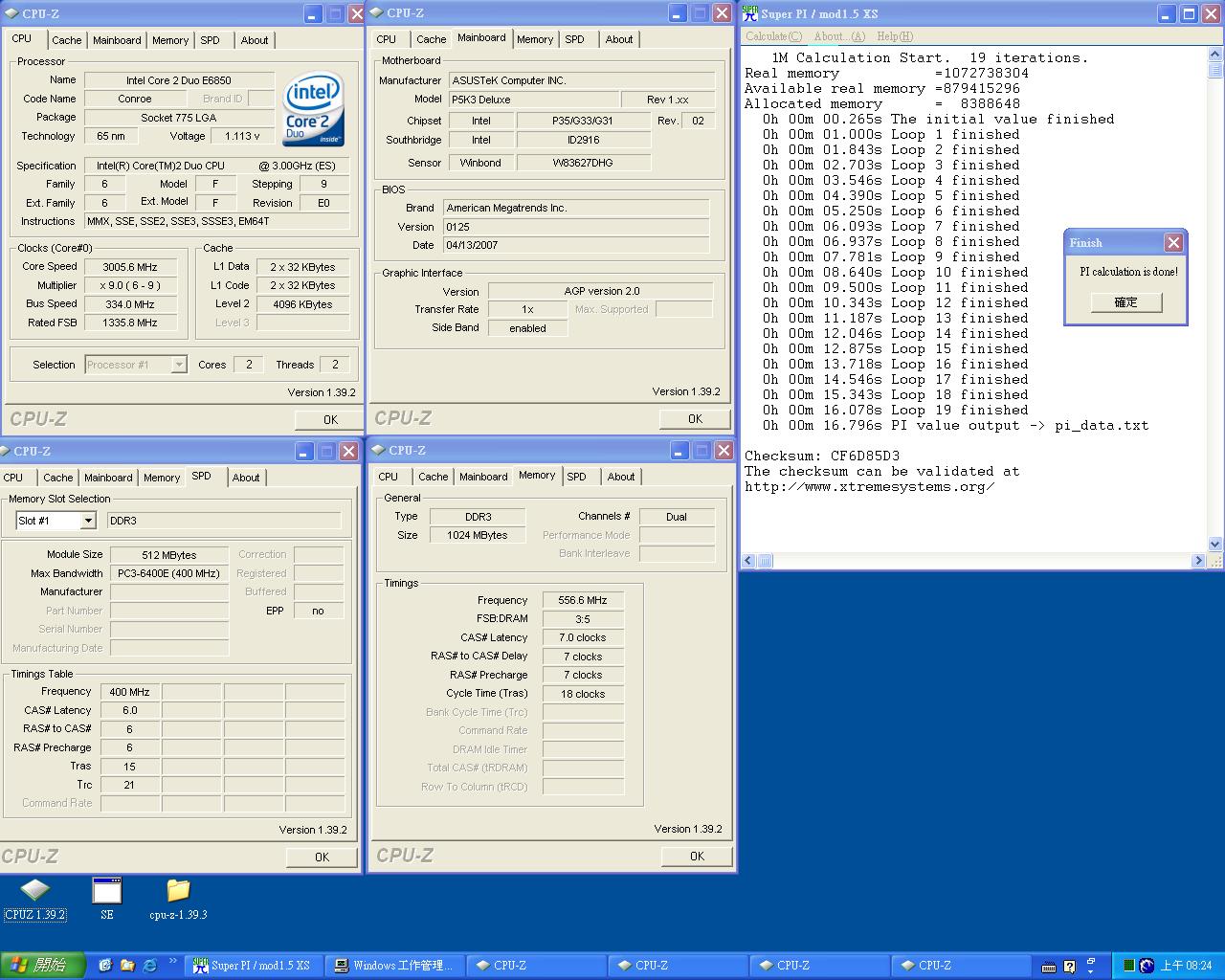Click the keyboard icon in the language bar
The image size is (1225, 980).
click(x=1049, y=967)
